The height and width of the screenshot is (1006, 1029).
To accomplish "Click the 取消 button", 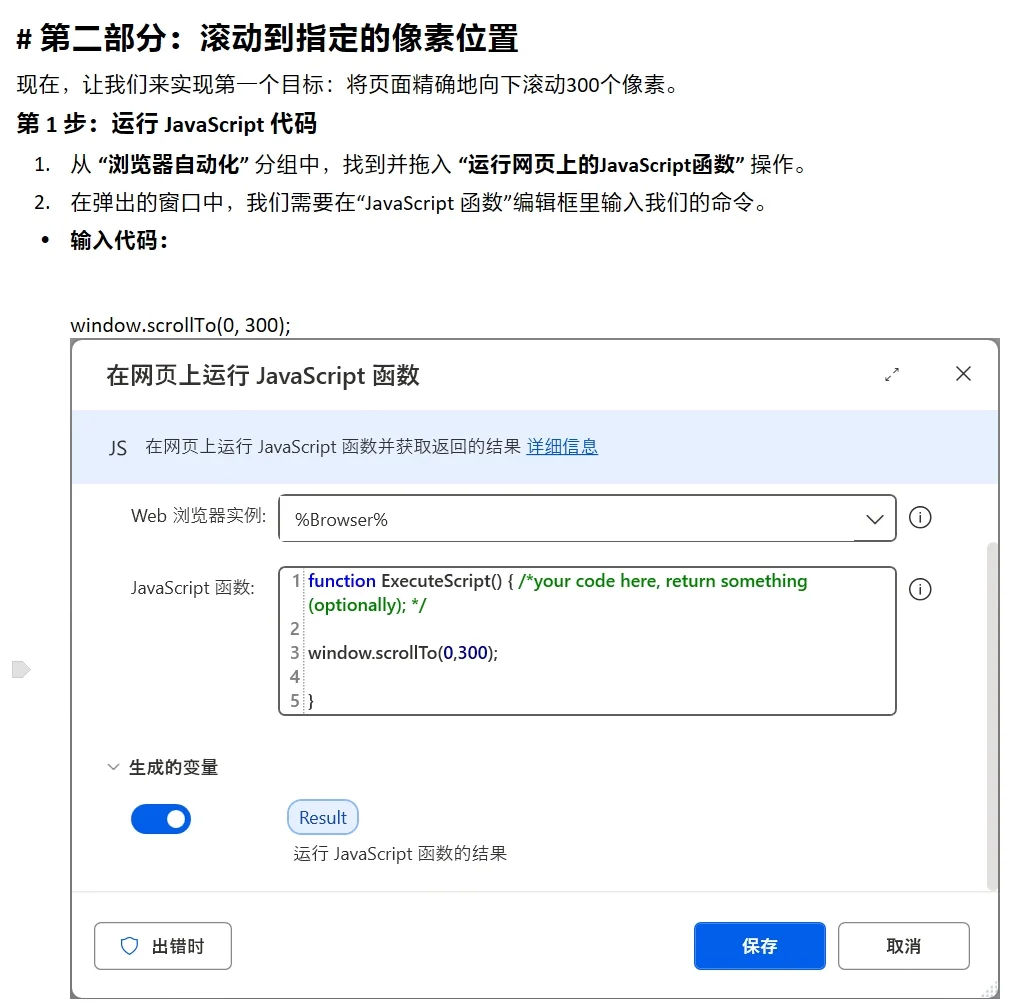I will coord(903,946).
